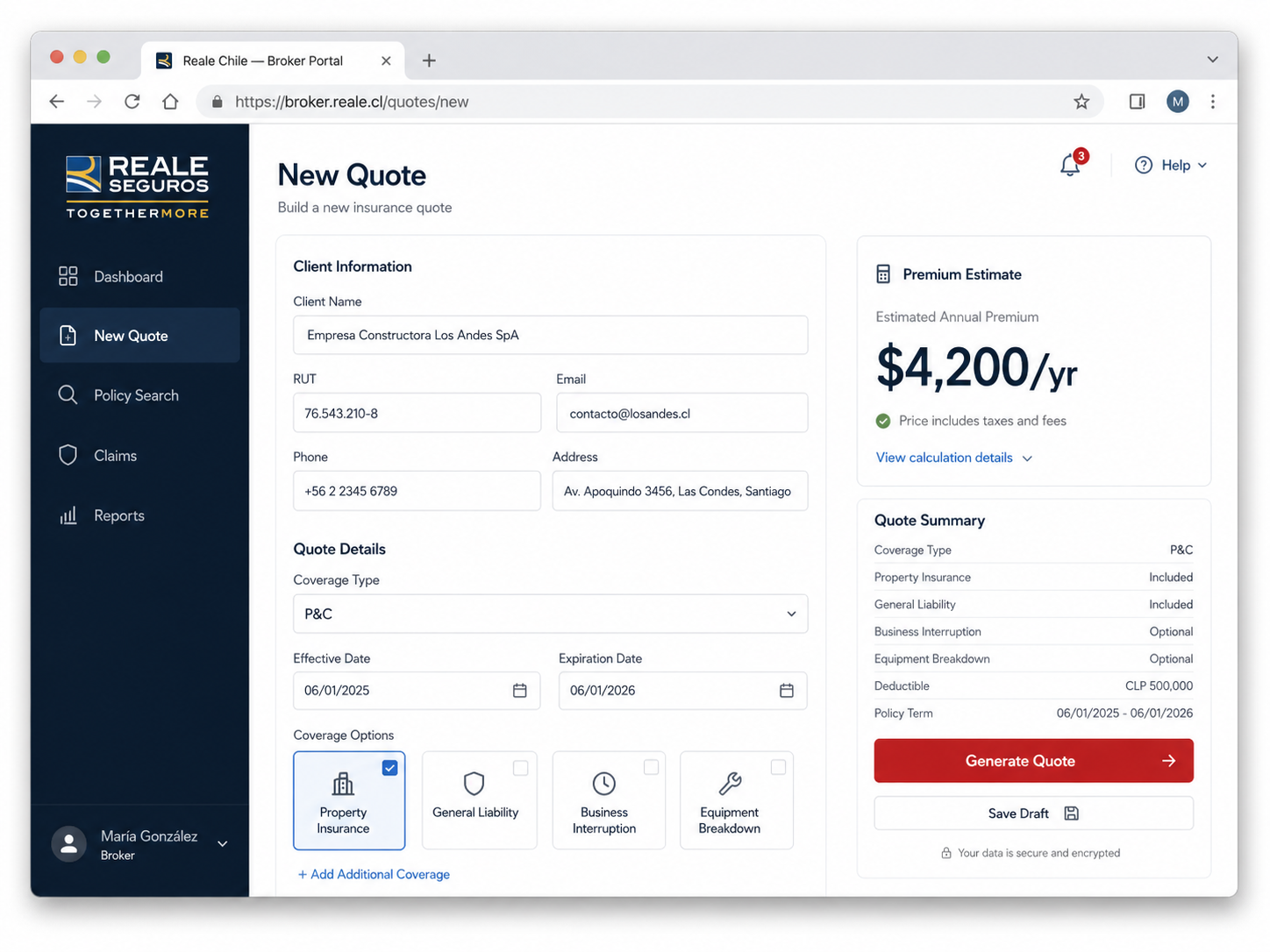
Task: Open Reports in the sidebar
Action: 139,515
